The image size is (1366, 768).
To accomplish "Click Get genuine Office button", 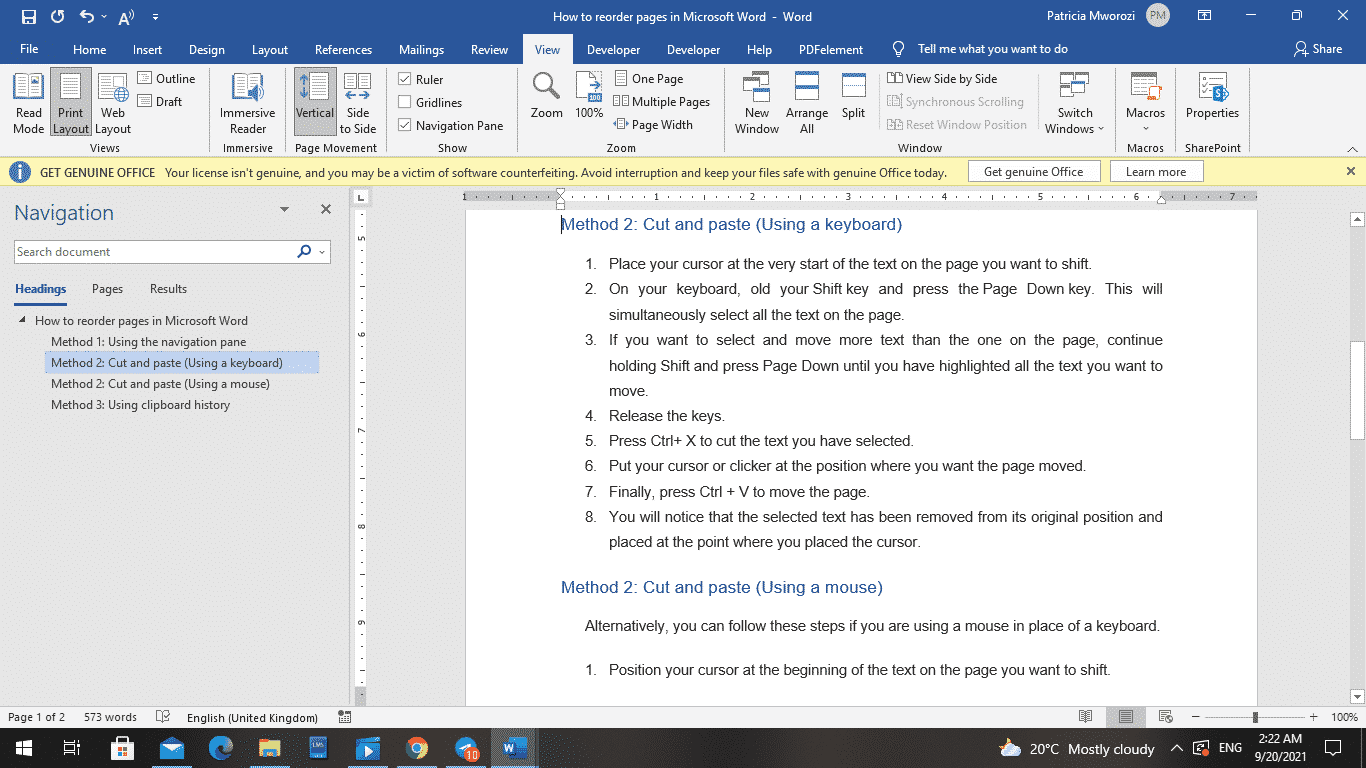I will pyautogui.click(x=1033, y=172).
